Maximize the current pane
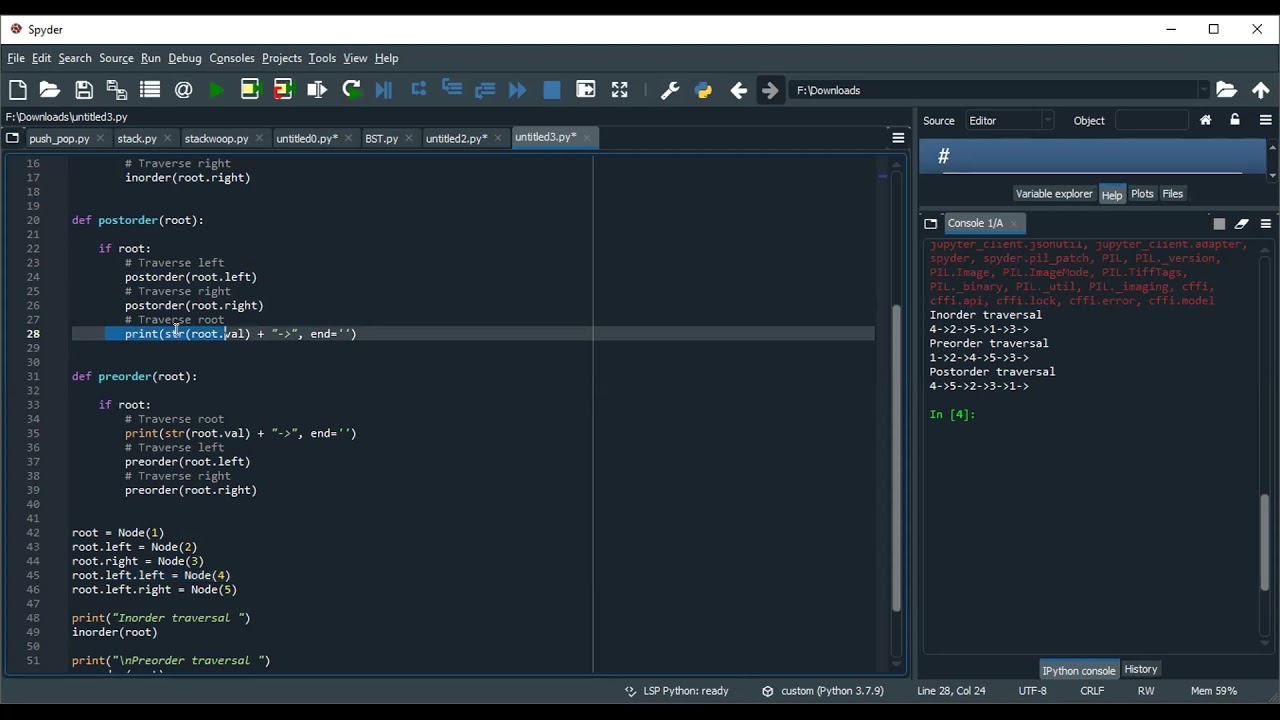Viewport: 1280px width, 720px height. 586,90
